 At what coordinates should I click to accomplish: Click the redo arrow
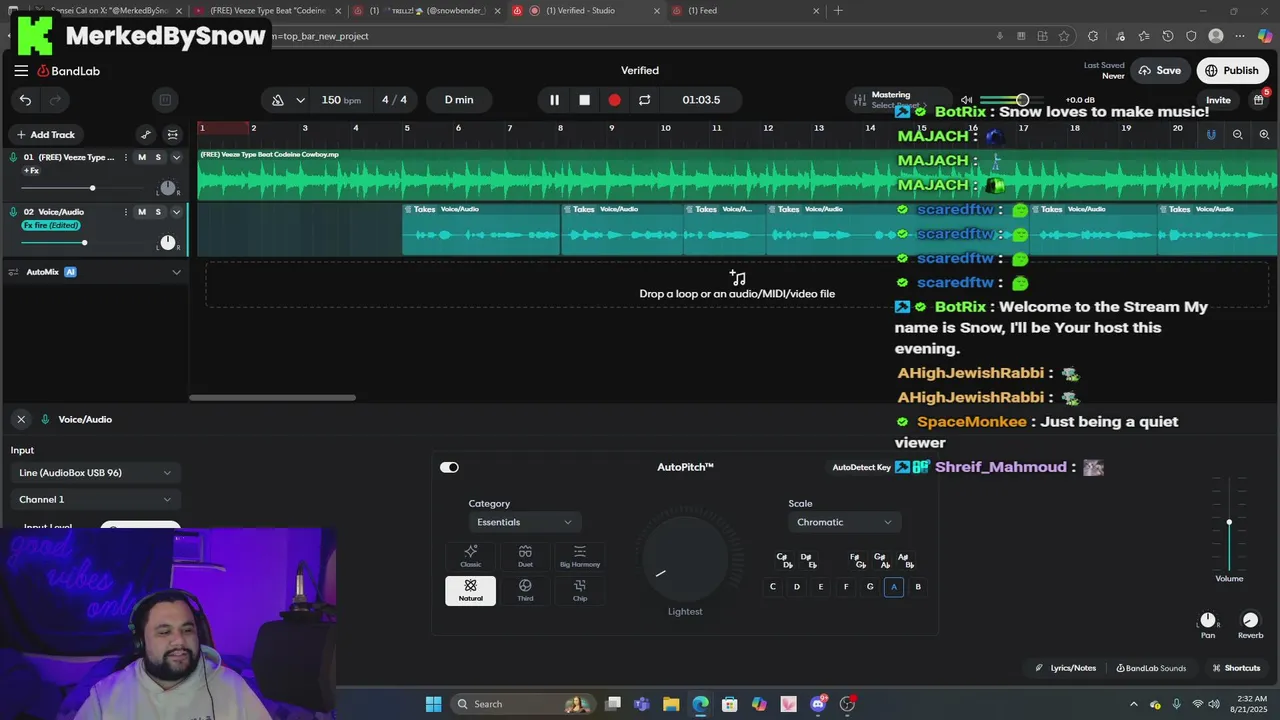[x=56, y=100]
